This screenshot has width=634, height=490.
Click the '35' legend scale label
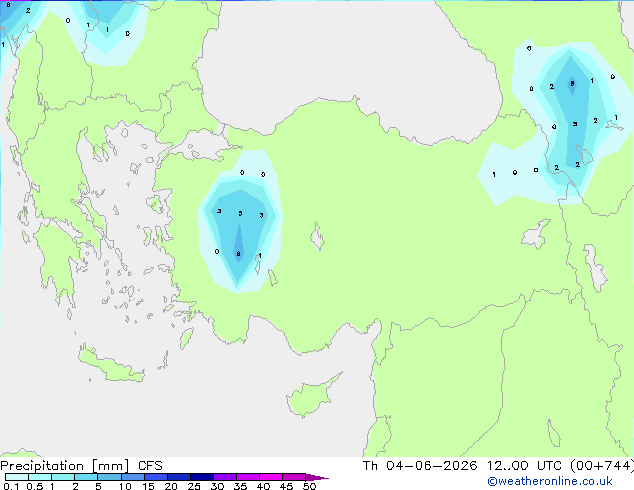(x=240, y=486)
